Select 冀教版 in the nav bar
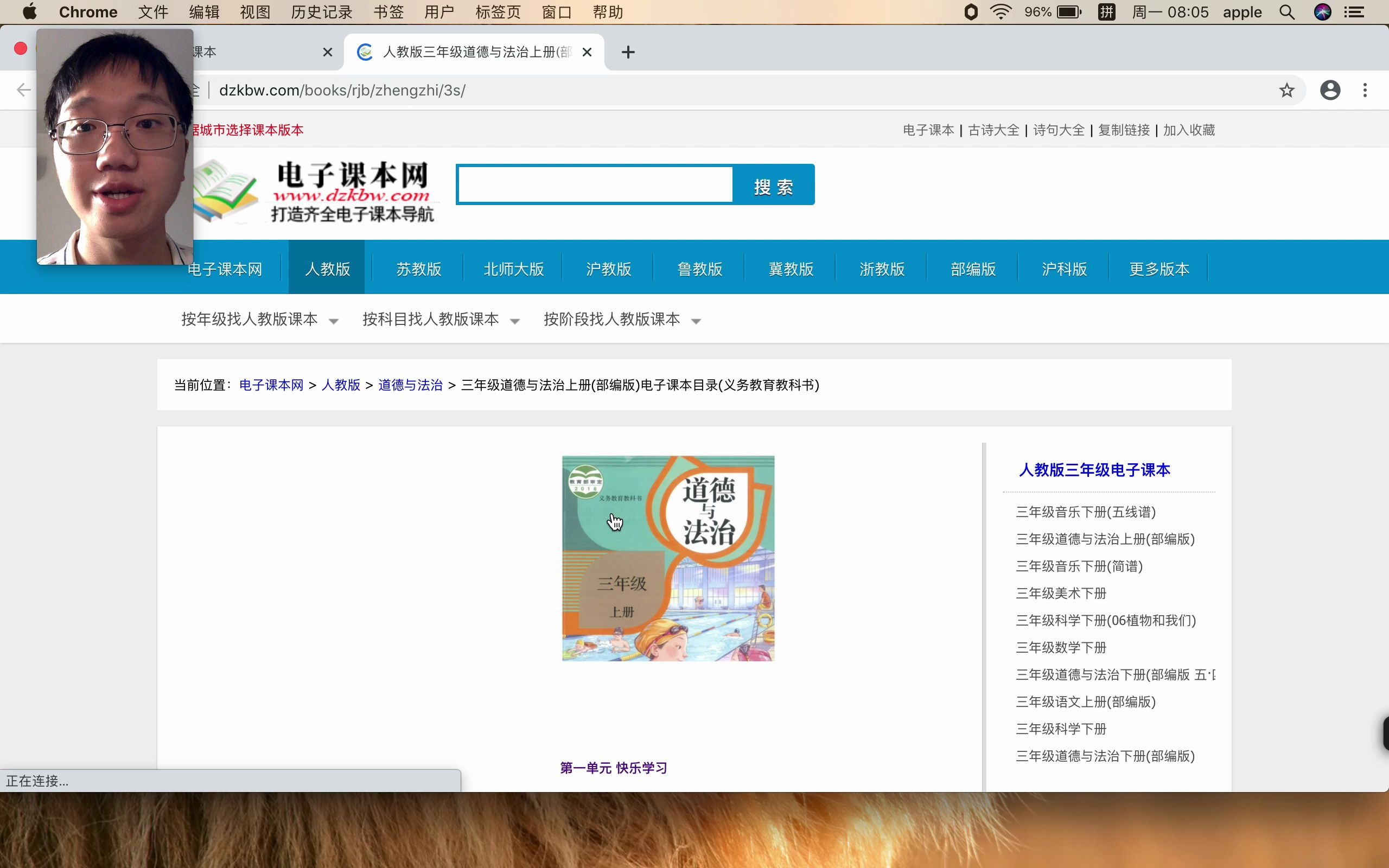Screen dimensions: 1389x868 coord(791,269)
